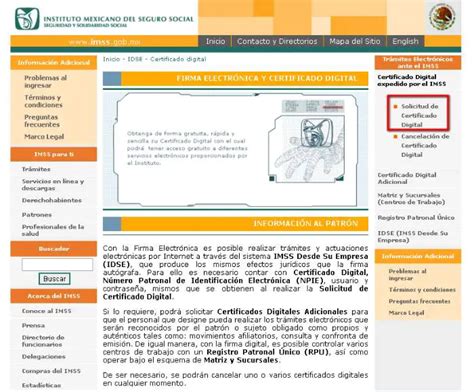Open Términos y condiciones in right sidebar

(x=422, y=290)
